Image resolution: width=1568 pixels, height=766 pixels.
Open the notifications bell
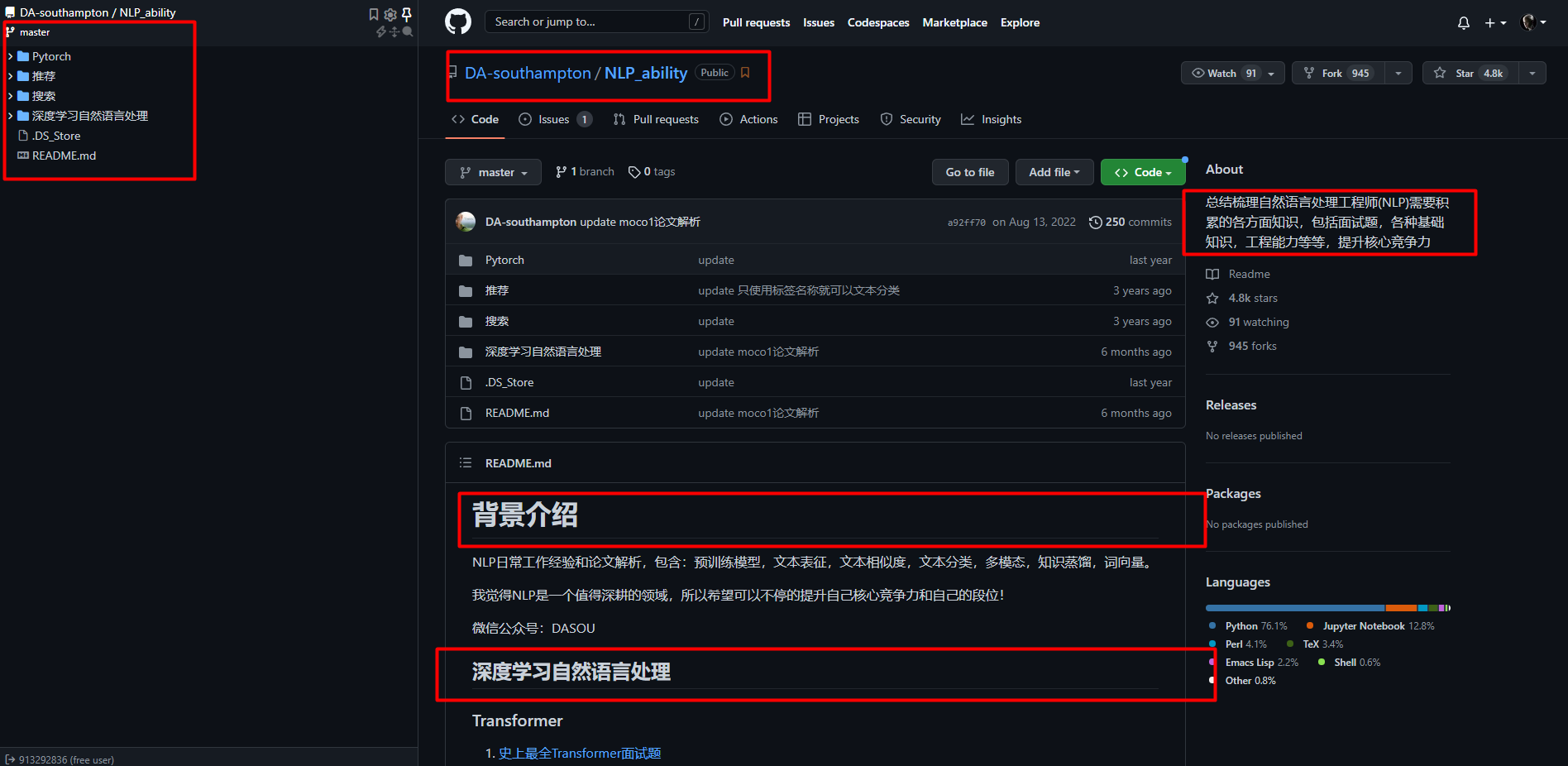click(1464, 22)
